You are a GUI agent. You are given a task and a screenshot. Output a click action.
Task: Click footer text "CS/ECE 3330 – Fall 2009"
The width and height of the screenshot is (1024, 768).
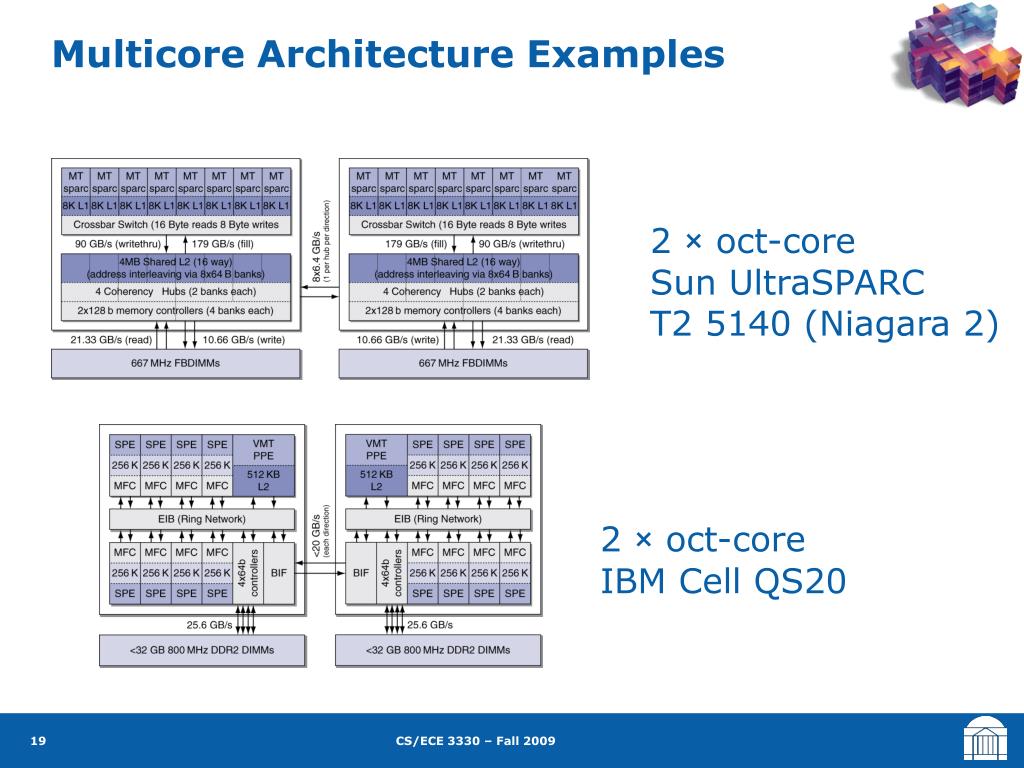[x=475, y=741]
